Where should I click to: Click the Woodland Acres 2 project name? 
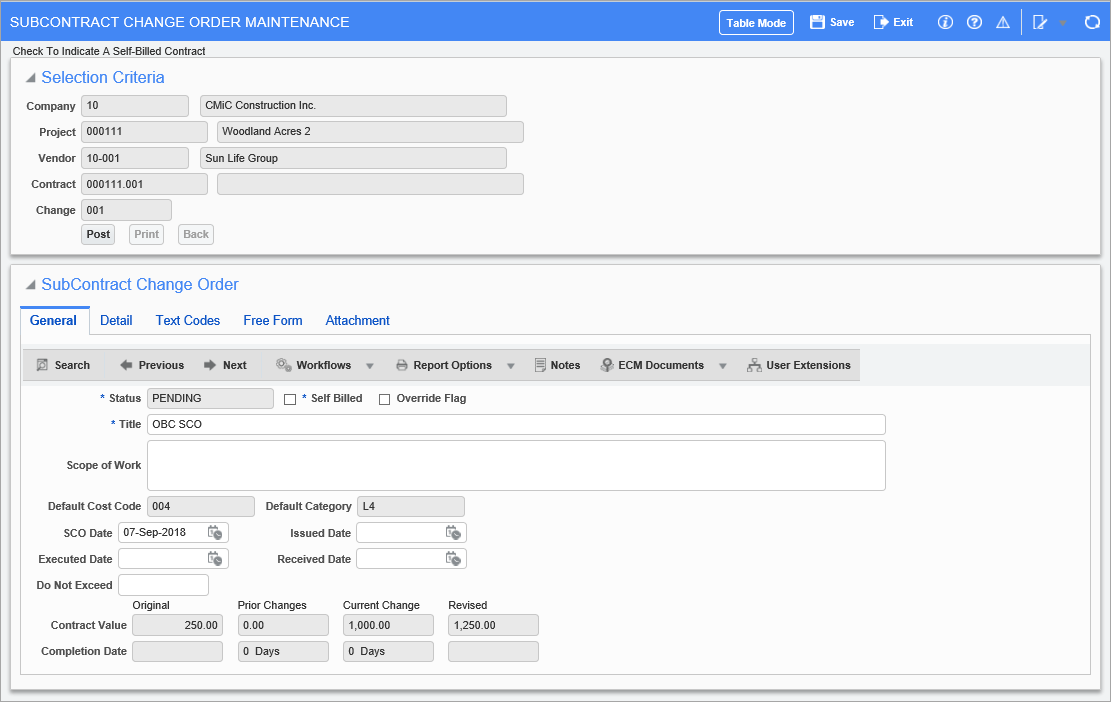click(370, 132)
